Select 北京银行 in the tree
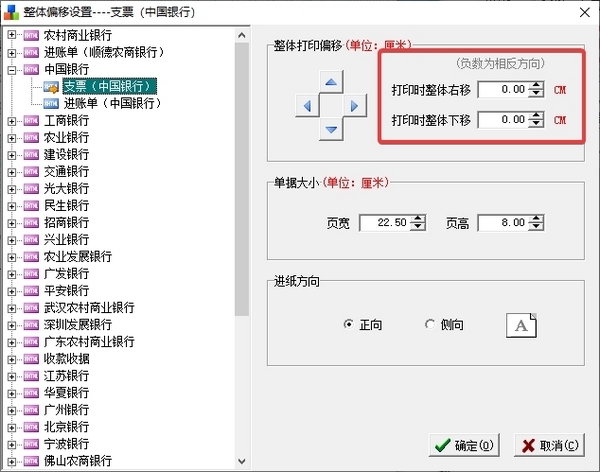This screenshot has height=472, width=600. pos(66,427)
